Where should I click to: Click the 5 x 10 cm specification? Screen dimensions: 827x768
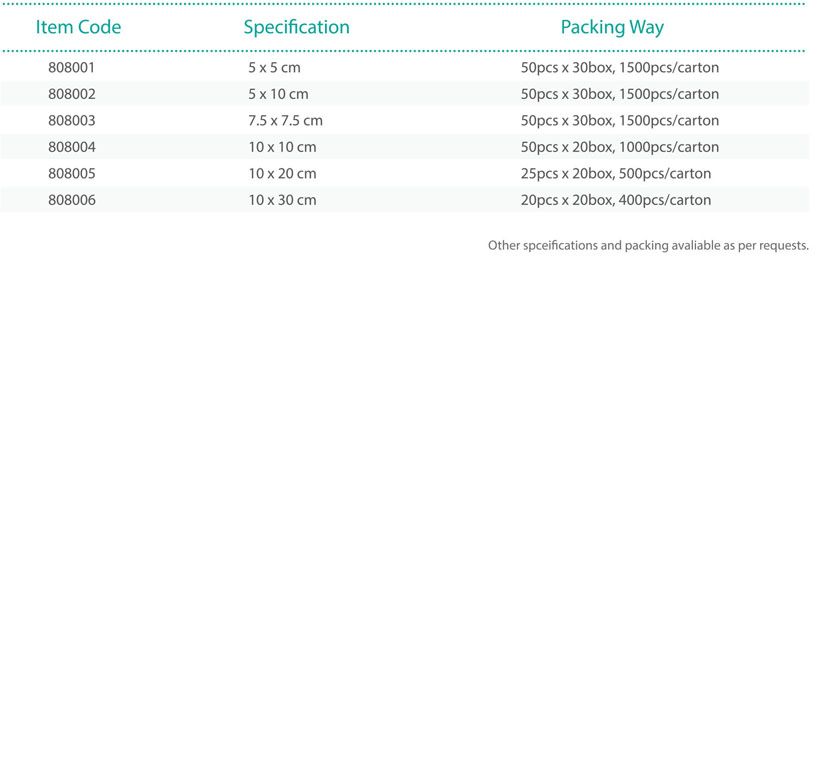278,94
